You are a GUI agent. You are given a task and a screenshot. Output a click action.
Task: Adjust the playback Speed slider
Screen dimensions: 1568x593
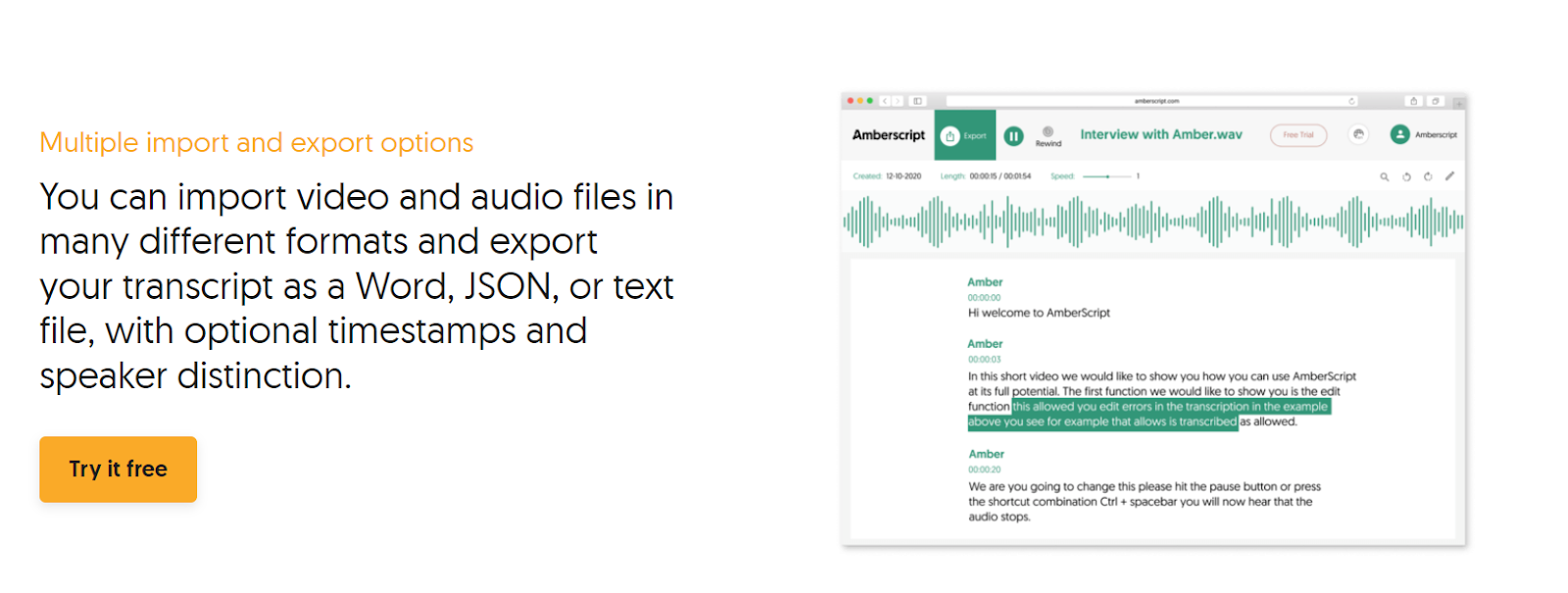click(x=1107, y=176)
